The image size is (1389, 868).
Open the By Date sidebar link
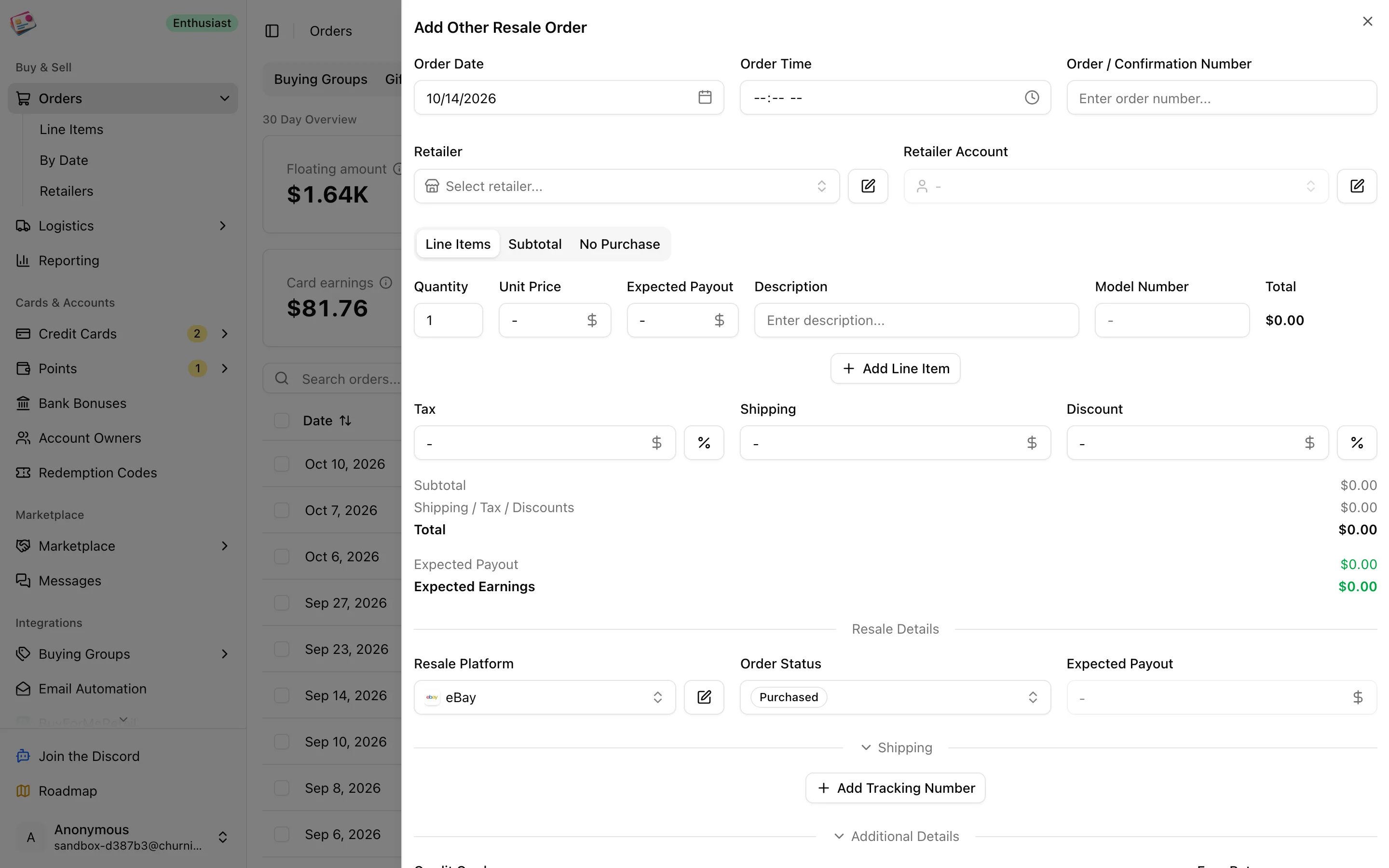64,160
